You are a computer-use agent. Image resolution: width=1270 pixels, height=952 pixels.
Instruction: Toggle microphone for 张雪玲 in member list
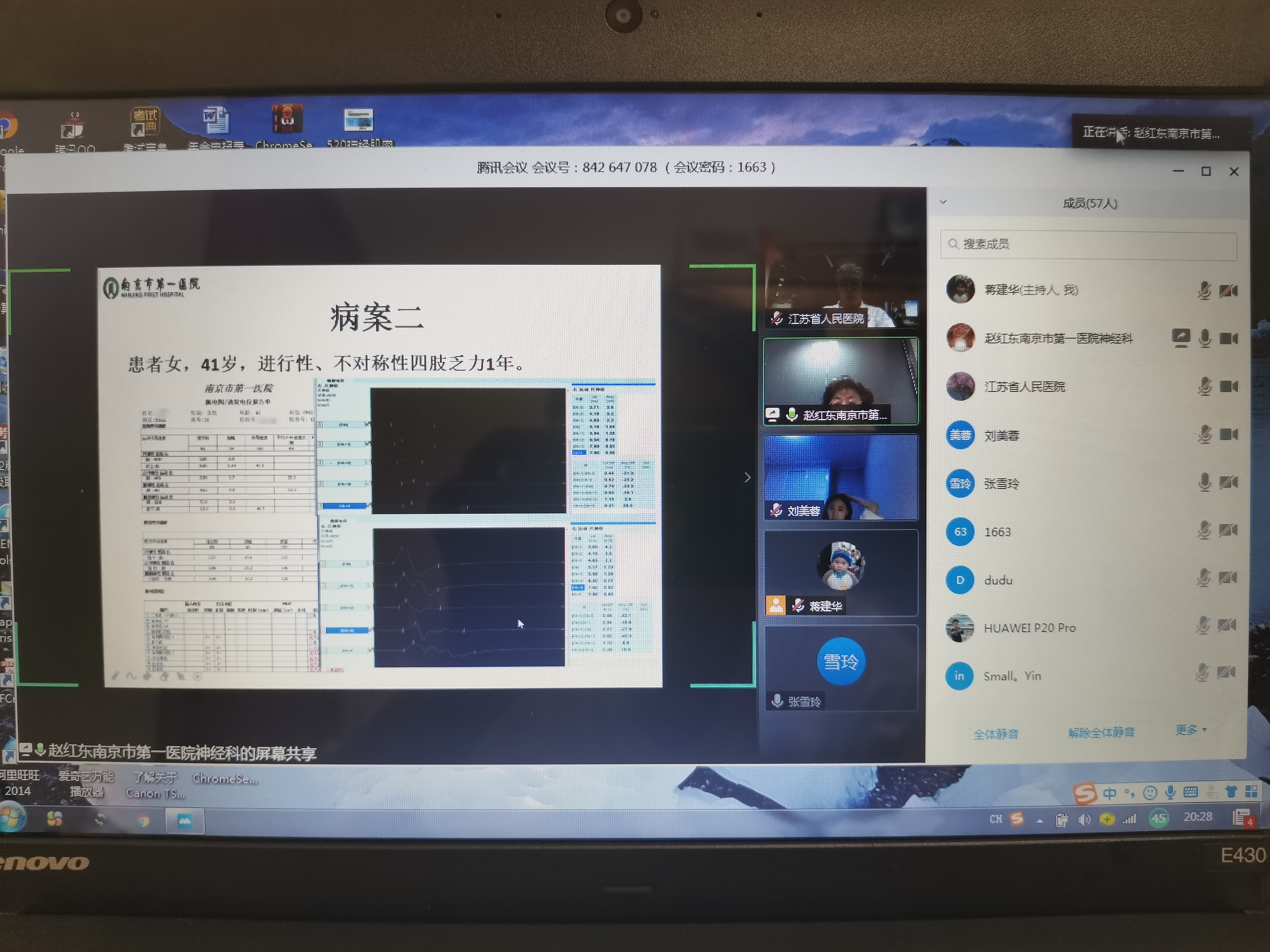1205,483
